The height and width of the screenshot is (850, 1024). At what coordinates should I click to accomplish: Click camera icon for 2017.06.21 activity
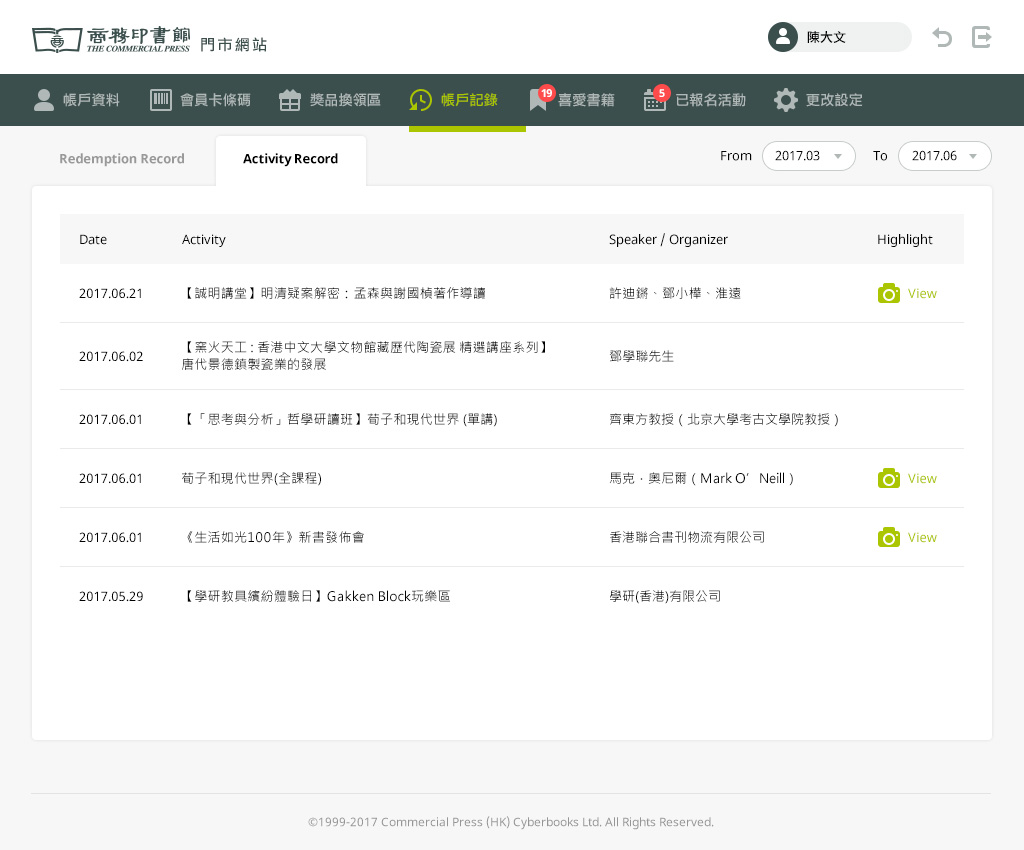coord(888,293)
